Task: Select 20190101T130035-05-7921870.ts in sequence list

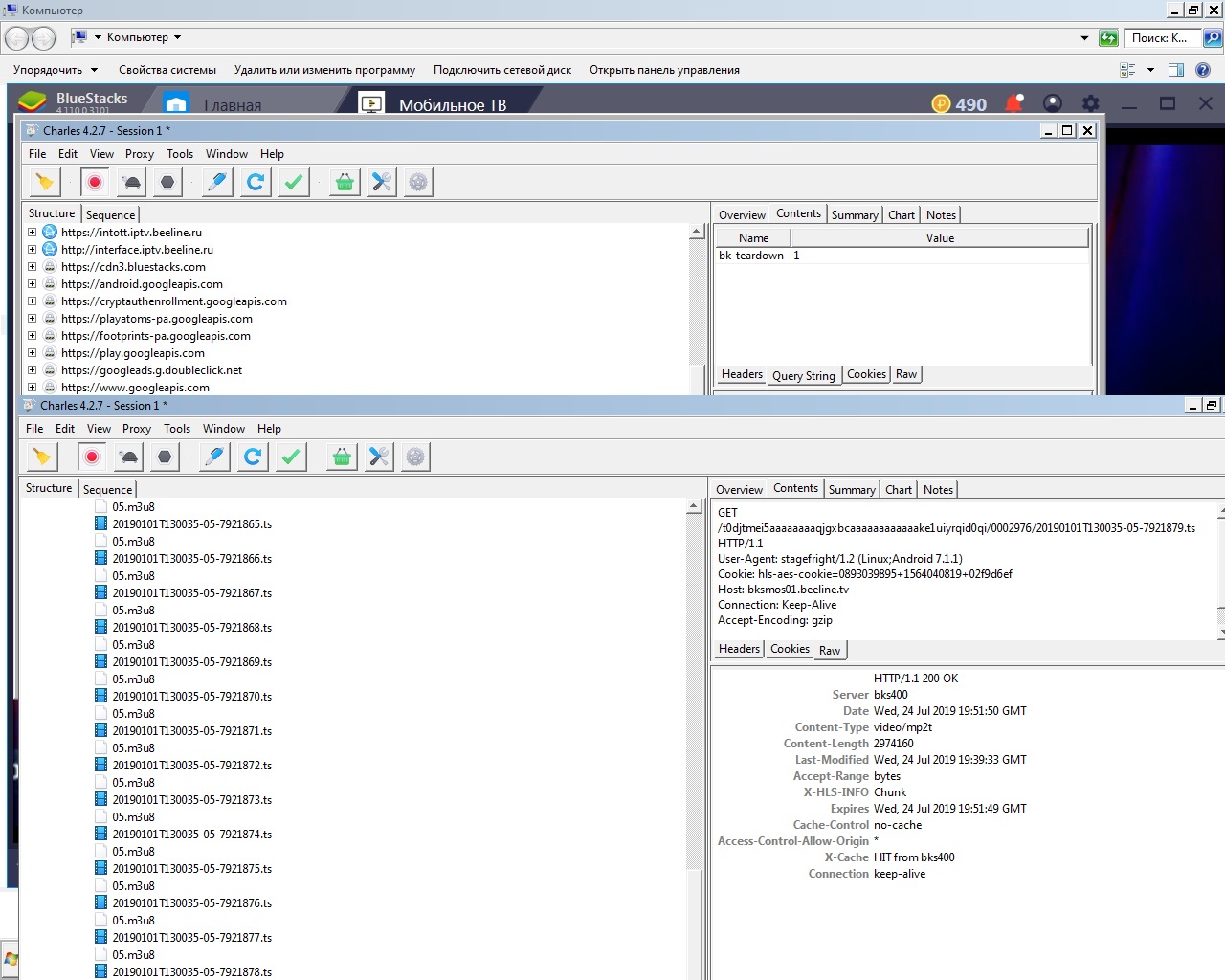Action: [192, 697]
